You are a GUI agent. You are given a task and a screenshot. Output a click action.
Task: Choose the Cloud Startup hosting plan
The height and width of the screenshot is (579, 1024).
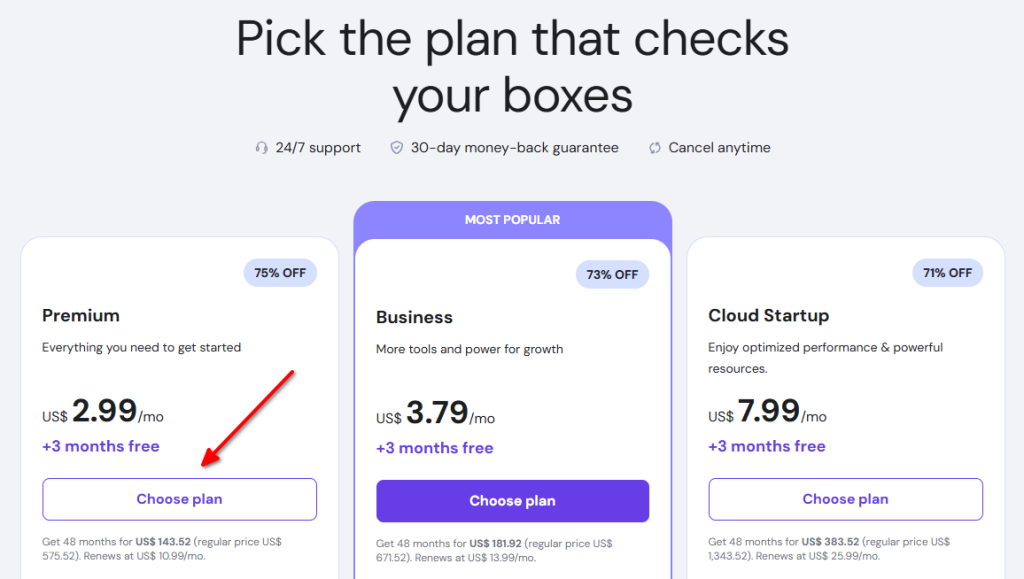845,499
